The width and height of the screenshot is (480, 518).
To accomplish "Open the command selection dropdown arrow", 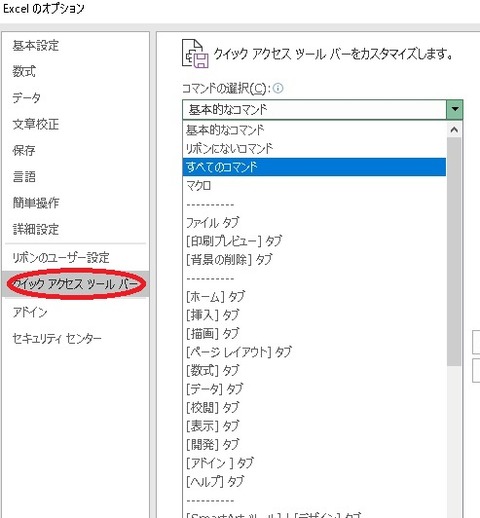I will pos(455,109).
